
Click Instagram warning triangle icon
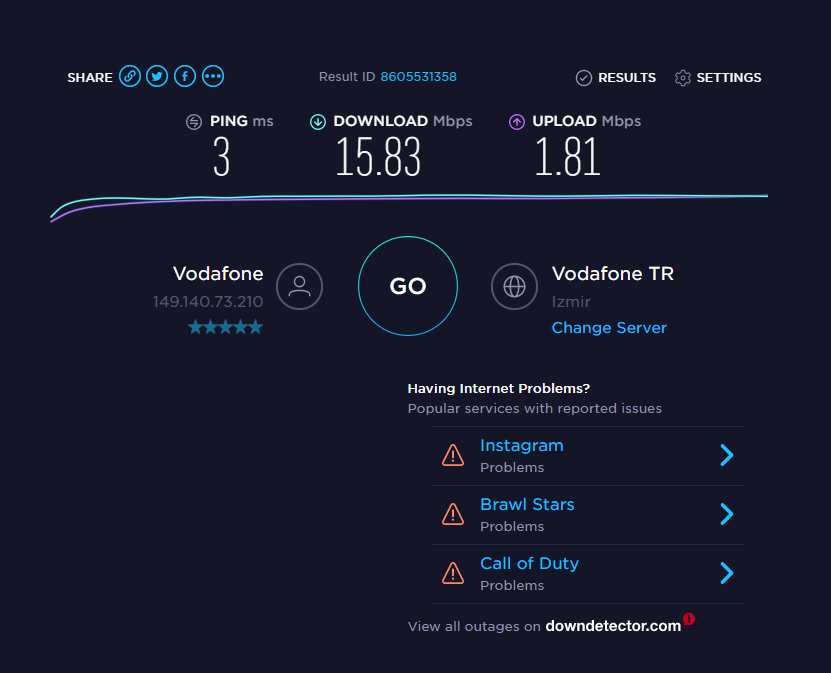(453, 455)
